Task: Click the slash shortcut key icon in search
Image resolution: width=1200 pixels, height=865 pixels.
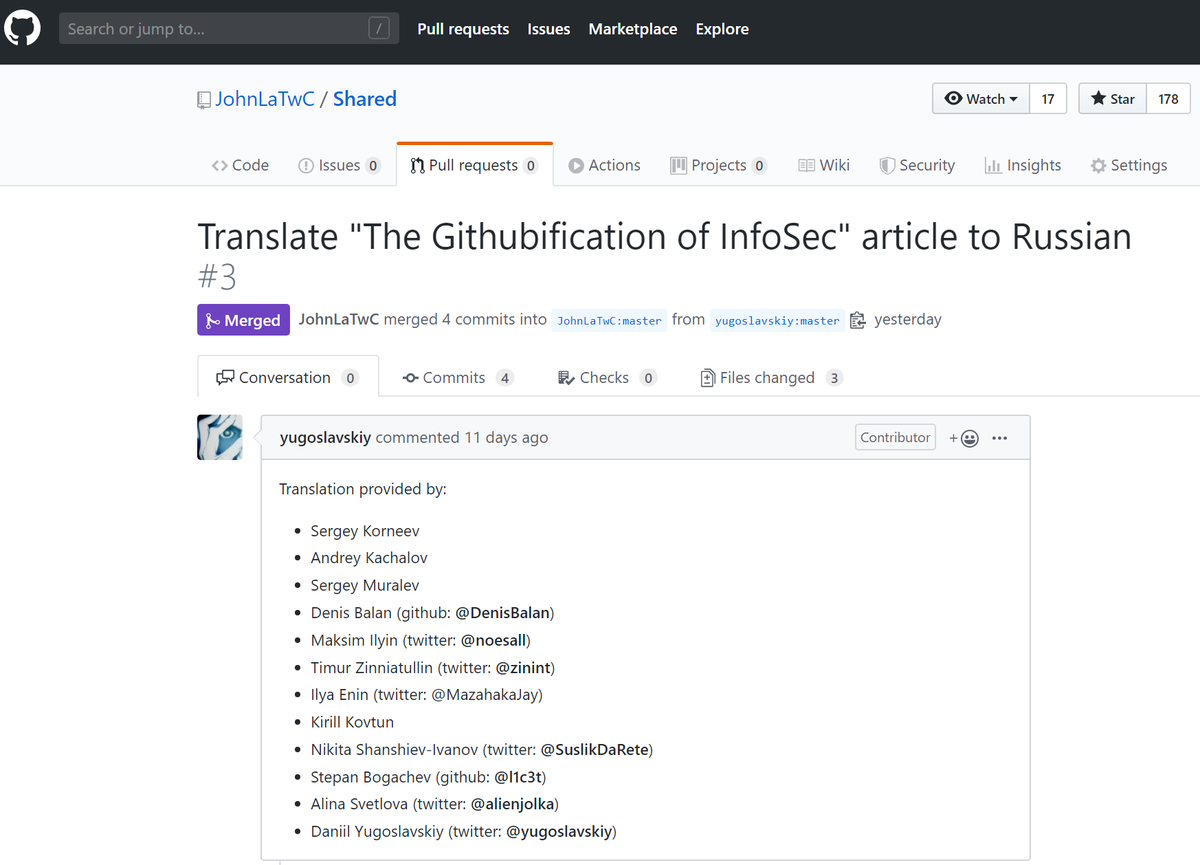Action: 378,28
